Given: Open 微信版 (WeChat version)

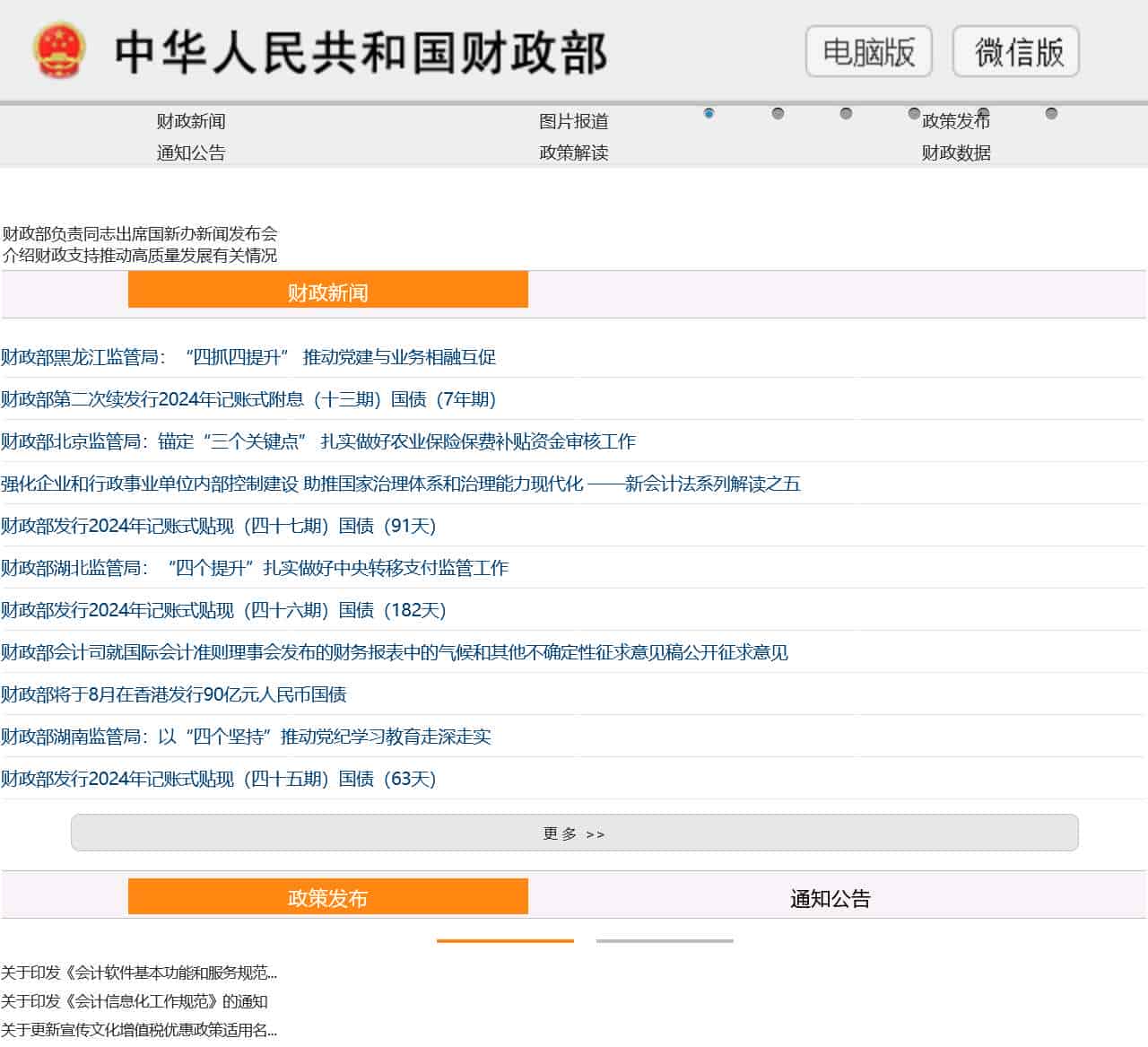Looking at the screenshot, I should [1015, 52].
